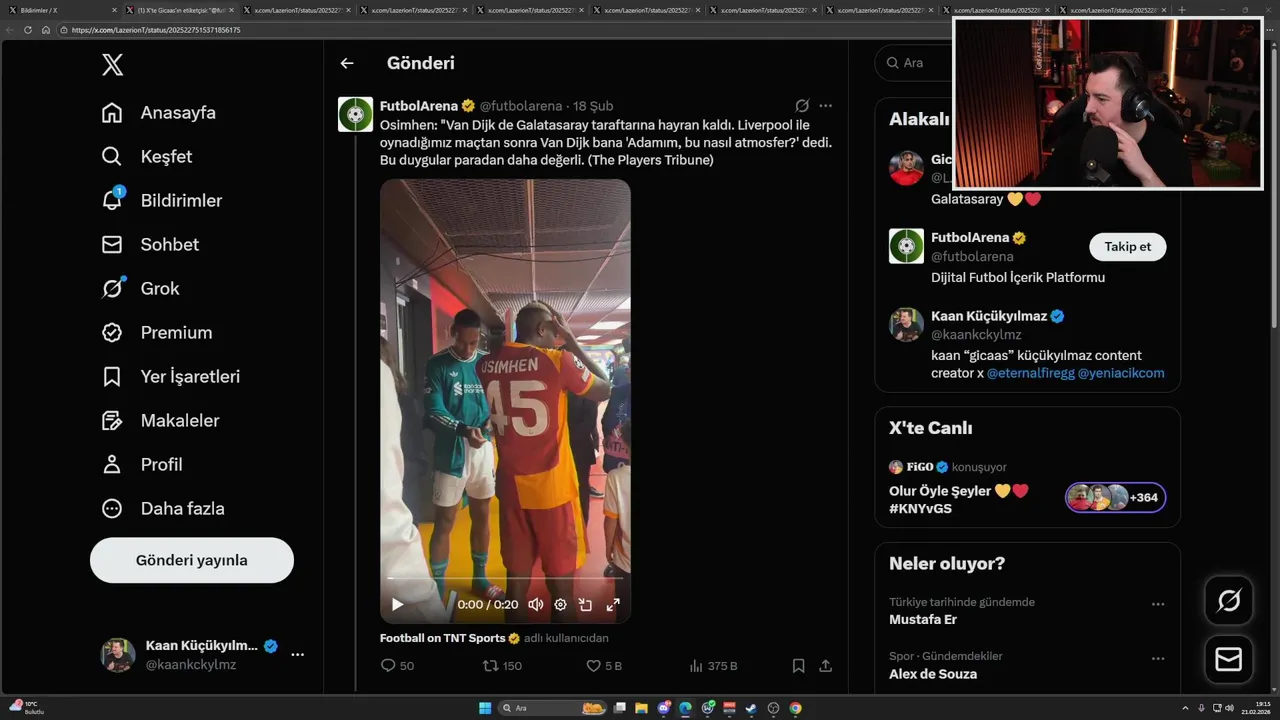Screen dimensions: 1280x720
Task: Open Mustafa Er trending topic
Action: click(923, 619)
